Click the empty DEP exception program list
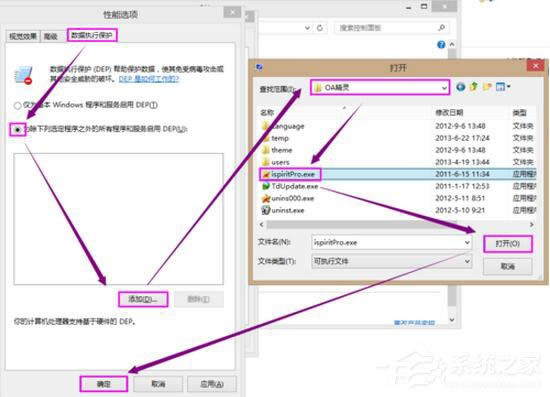The width and height of the screenshot is (550, 397). coord(119,219)
